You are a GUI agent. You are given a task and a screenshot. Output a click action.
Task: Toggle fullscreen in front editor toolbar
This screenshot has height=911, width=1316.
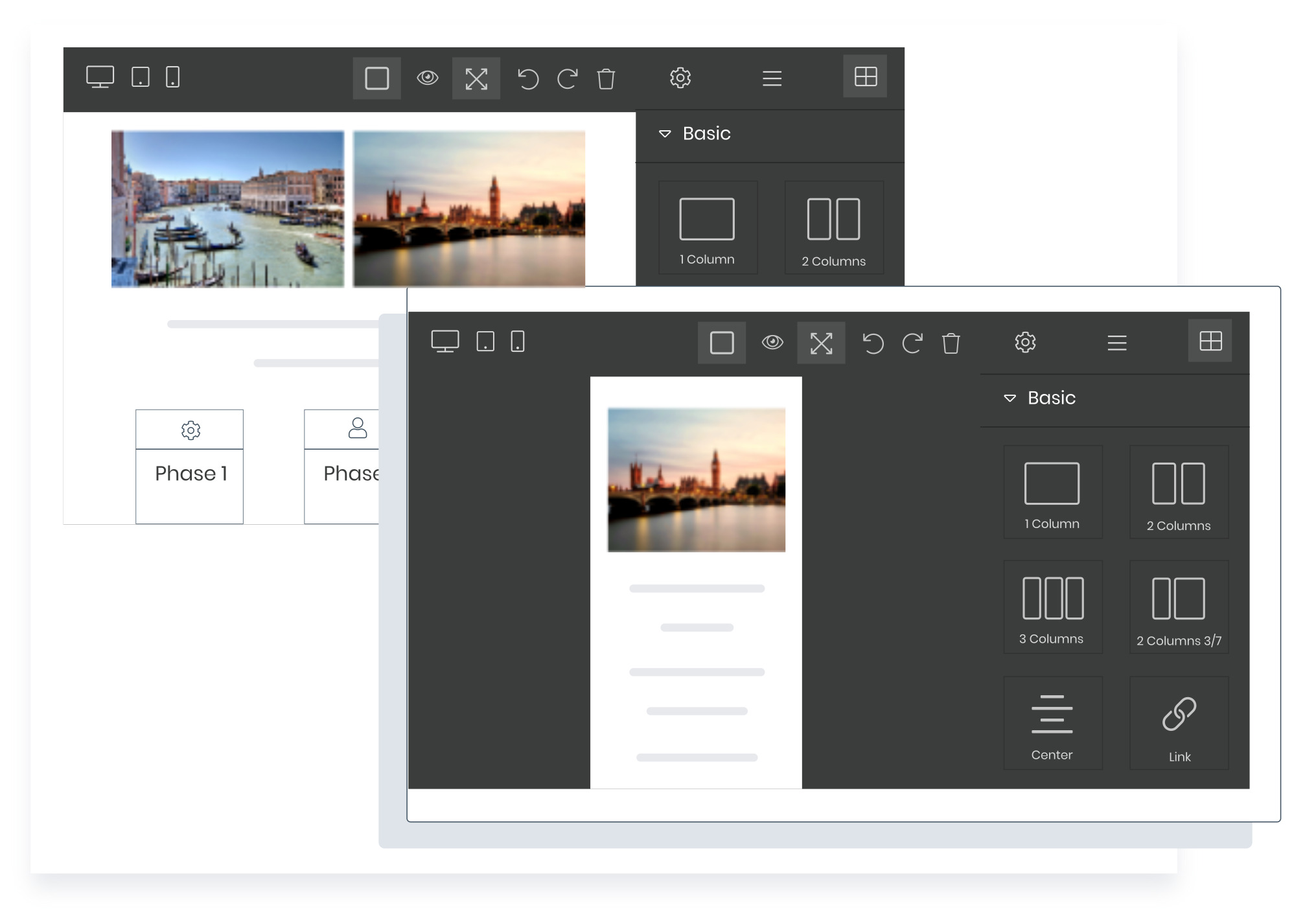[x=821, y=343]
